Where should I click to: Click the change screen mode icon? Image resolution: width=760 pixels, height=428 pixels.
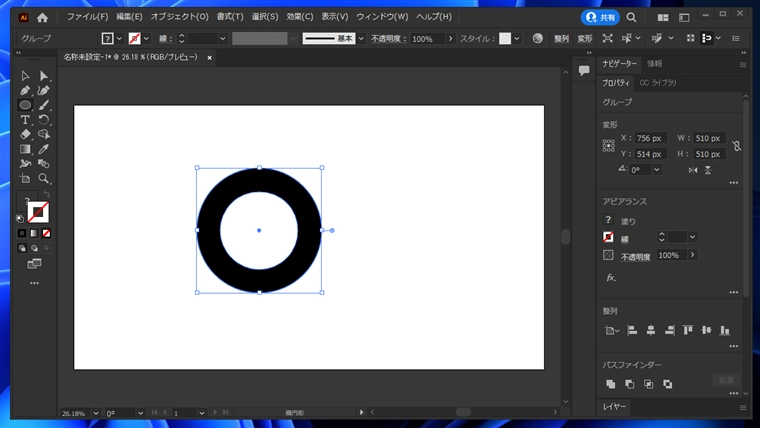(x=34, y=264)
